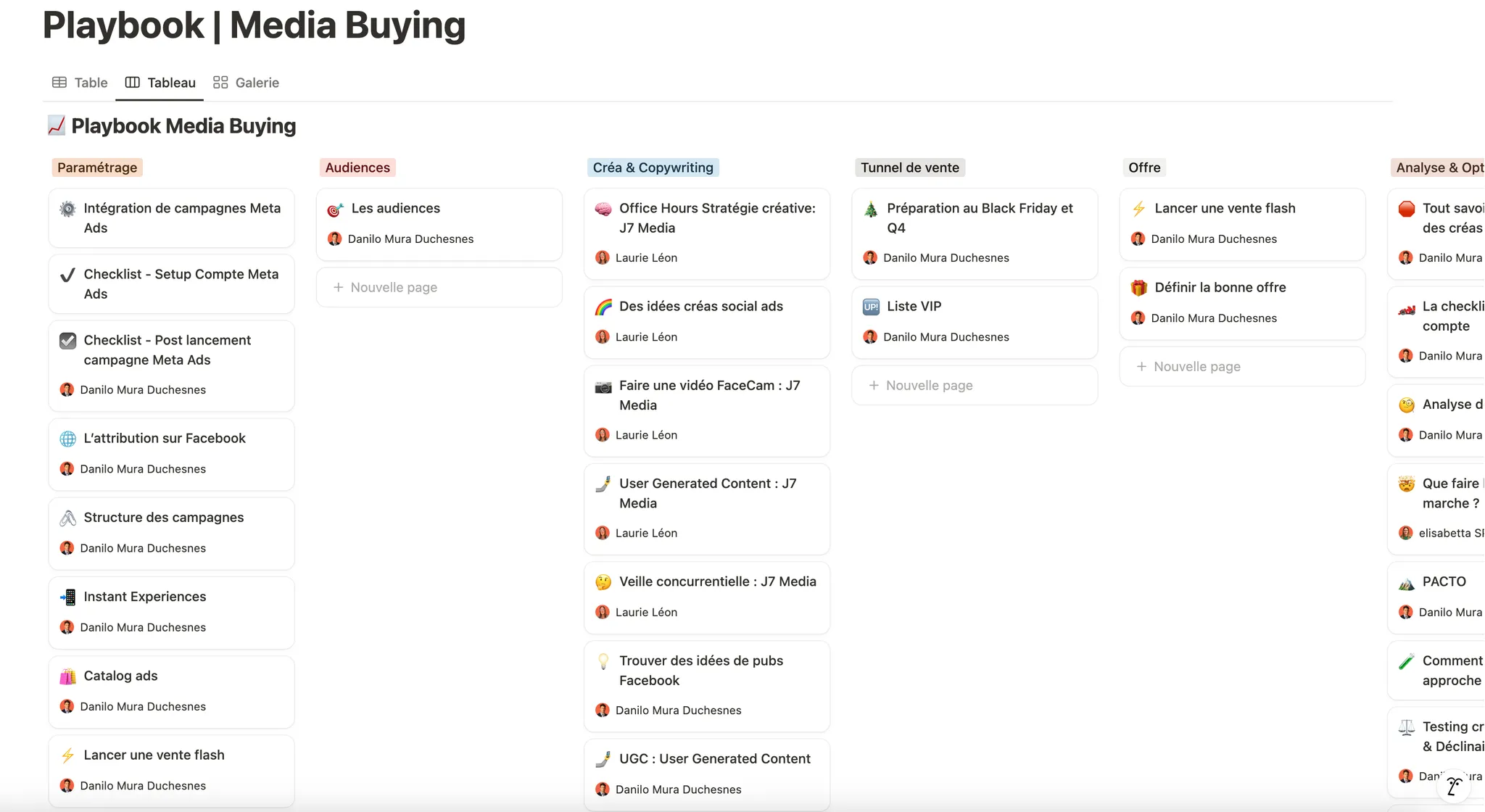Viewport: 1485px width, 812px height.
Task: Click the phone icon on Instant Experiences card
Action: click(x=67, y=597)
